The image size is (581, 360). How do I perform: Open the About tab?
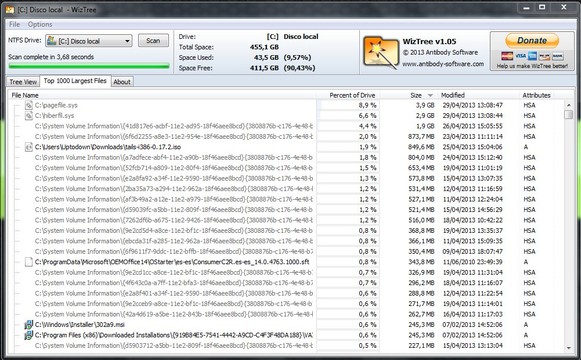point(122,82)
